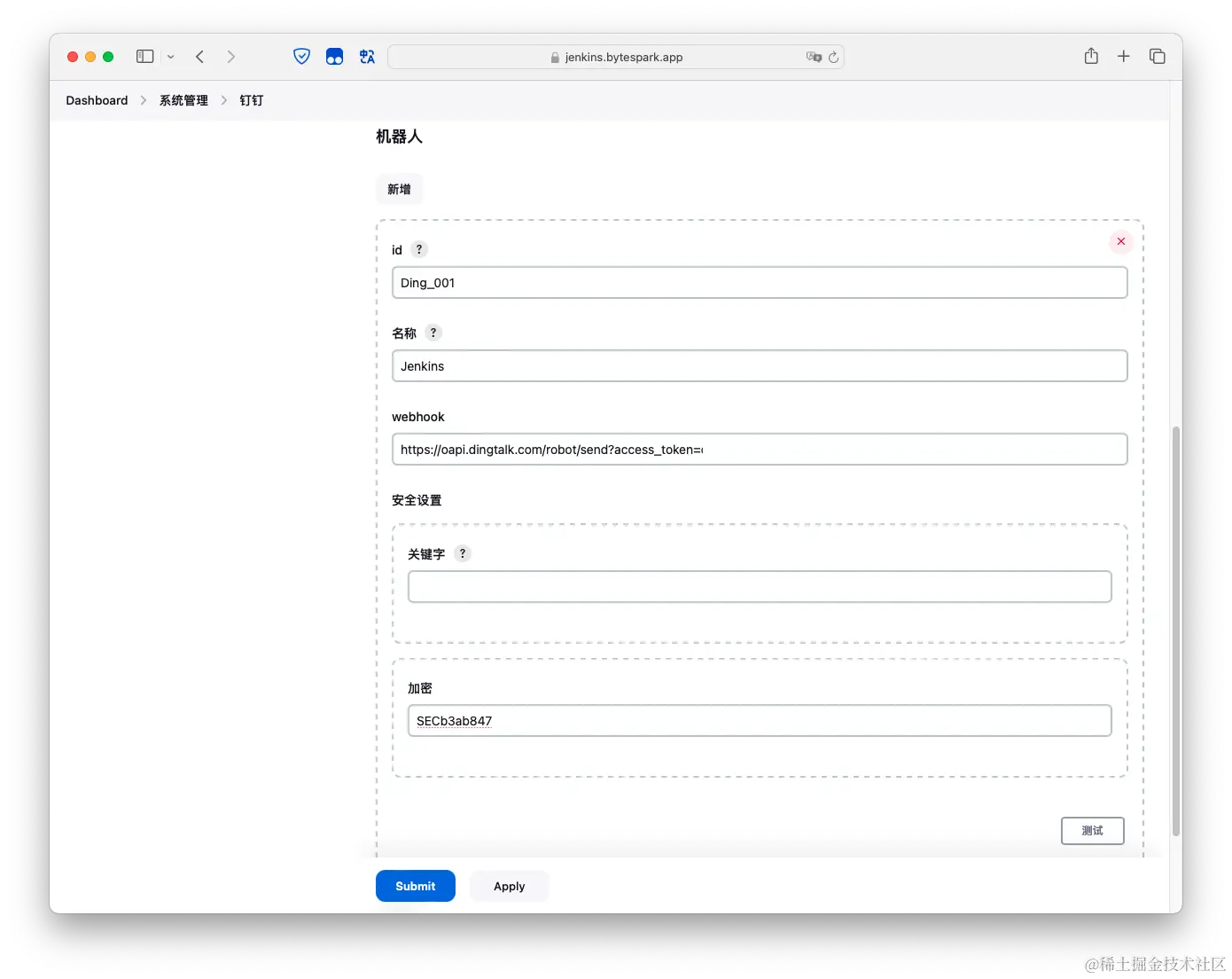Open sidebar options dropdown arrow

[x=171, y=57]
